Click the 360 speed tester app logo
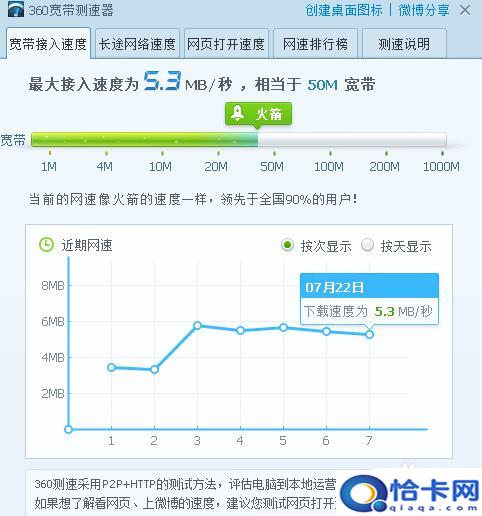 click(15, 9)
